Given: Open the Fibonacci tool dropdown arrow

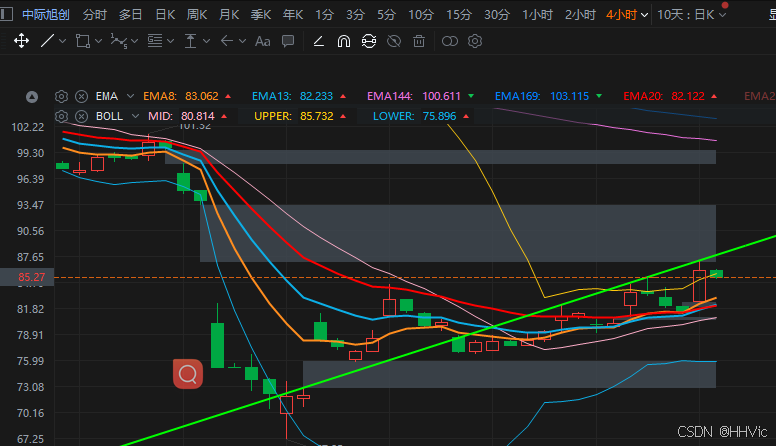Looking at the screenshot, I should [170, 42].
